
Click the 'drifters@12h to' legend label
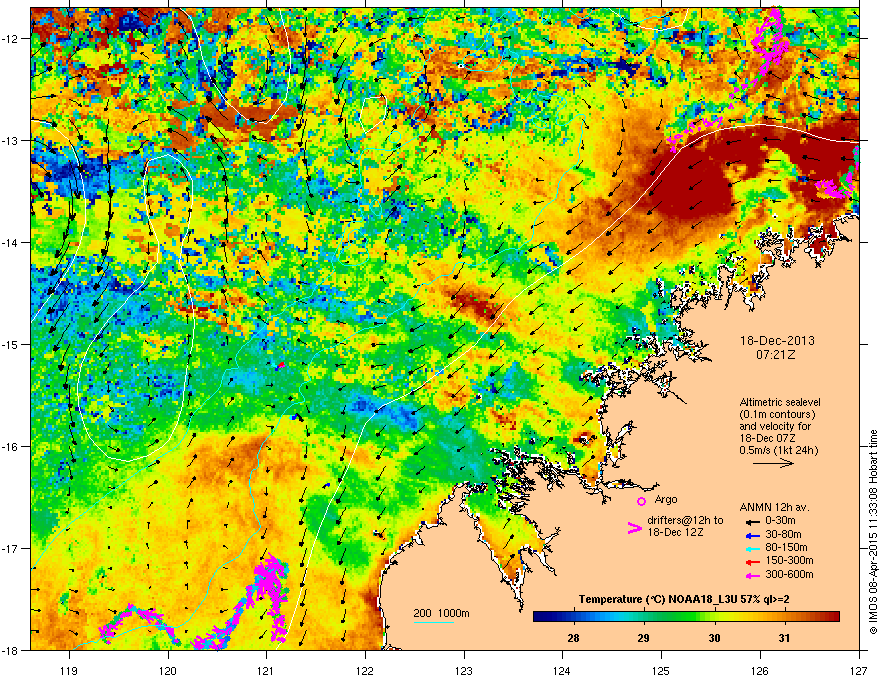pyautogui.click(x=685, y=520)
